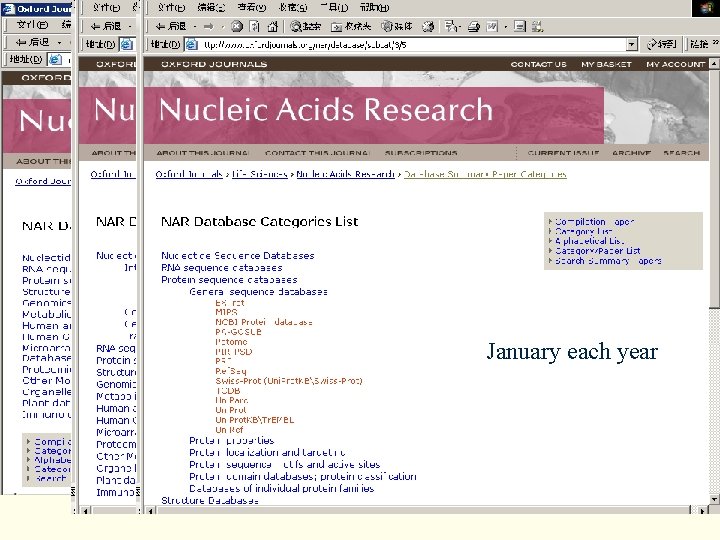Open the Help menu in the front window
Viewport: 720px width, 540px height.
click(374, 8)
